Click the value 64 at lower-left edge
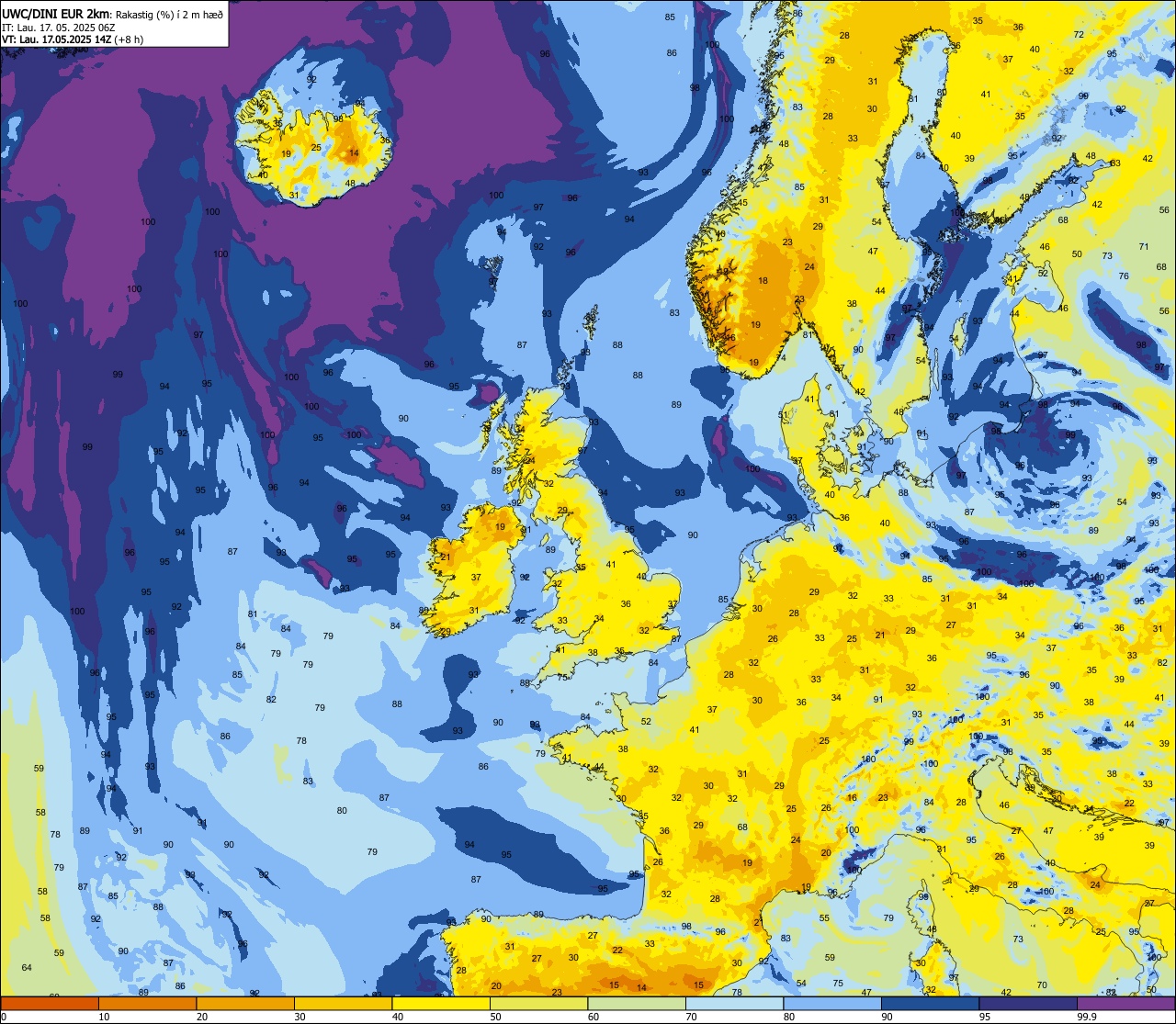This screenshot has width=1176, height=1024. pyautogui.click(x=27, y=967)
